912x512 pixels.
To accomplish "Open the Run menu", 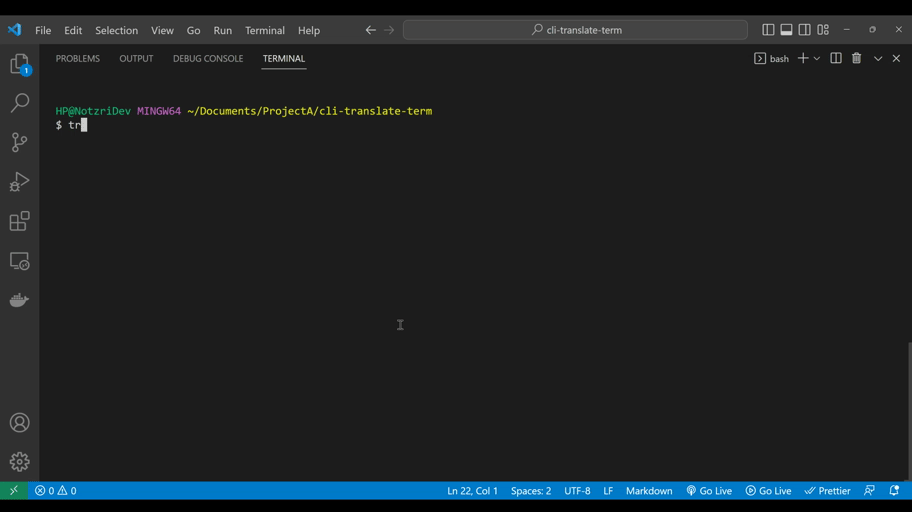I will tap(222, 30).
